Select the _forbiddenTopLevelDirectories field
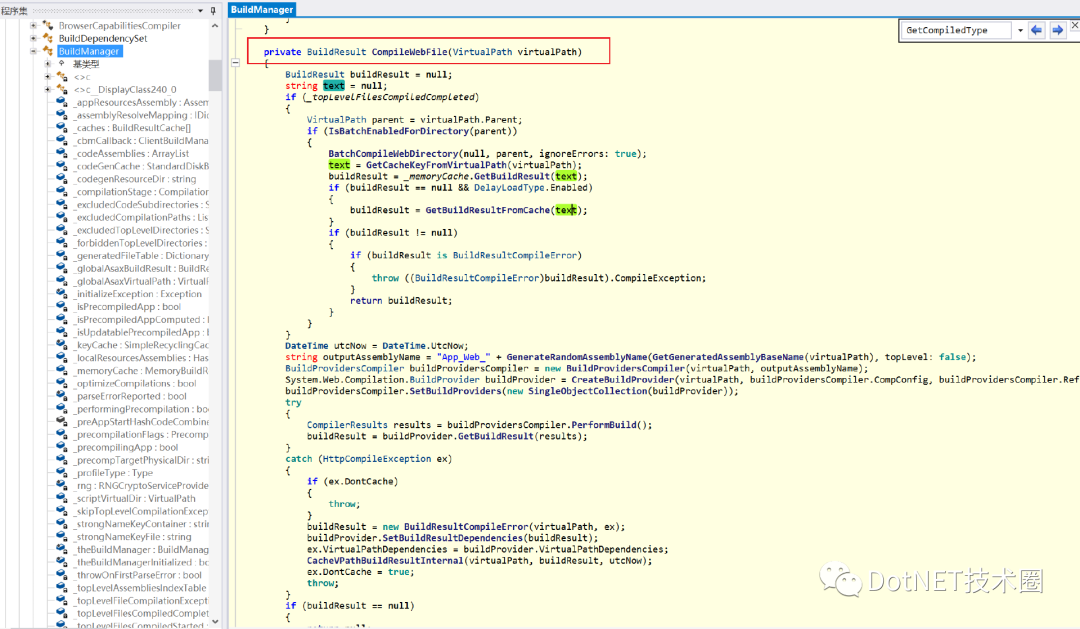The image size is (1080, 629). [141, 243]
